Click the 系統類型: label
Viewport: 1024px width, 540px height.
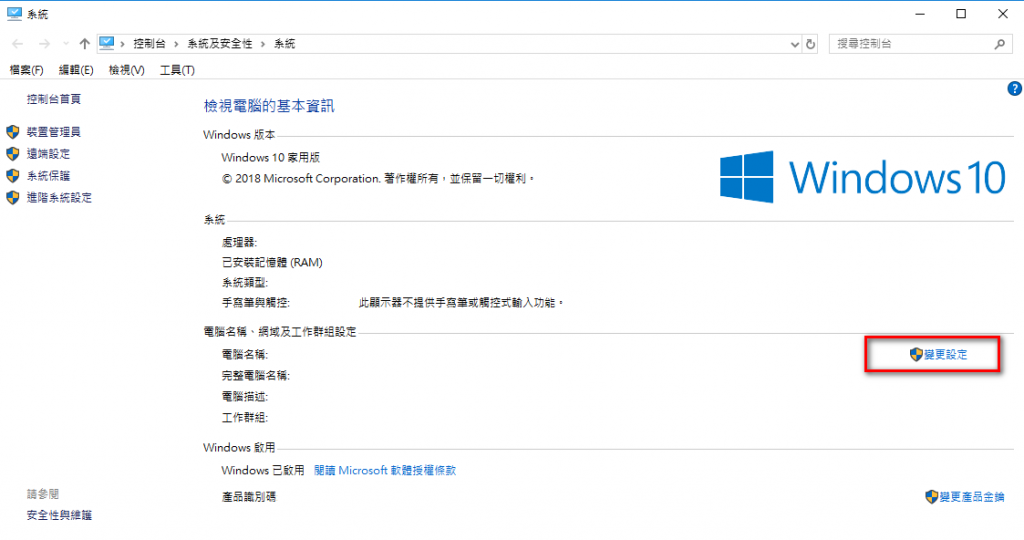[245, 283]
